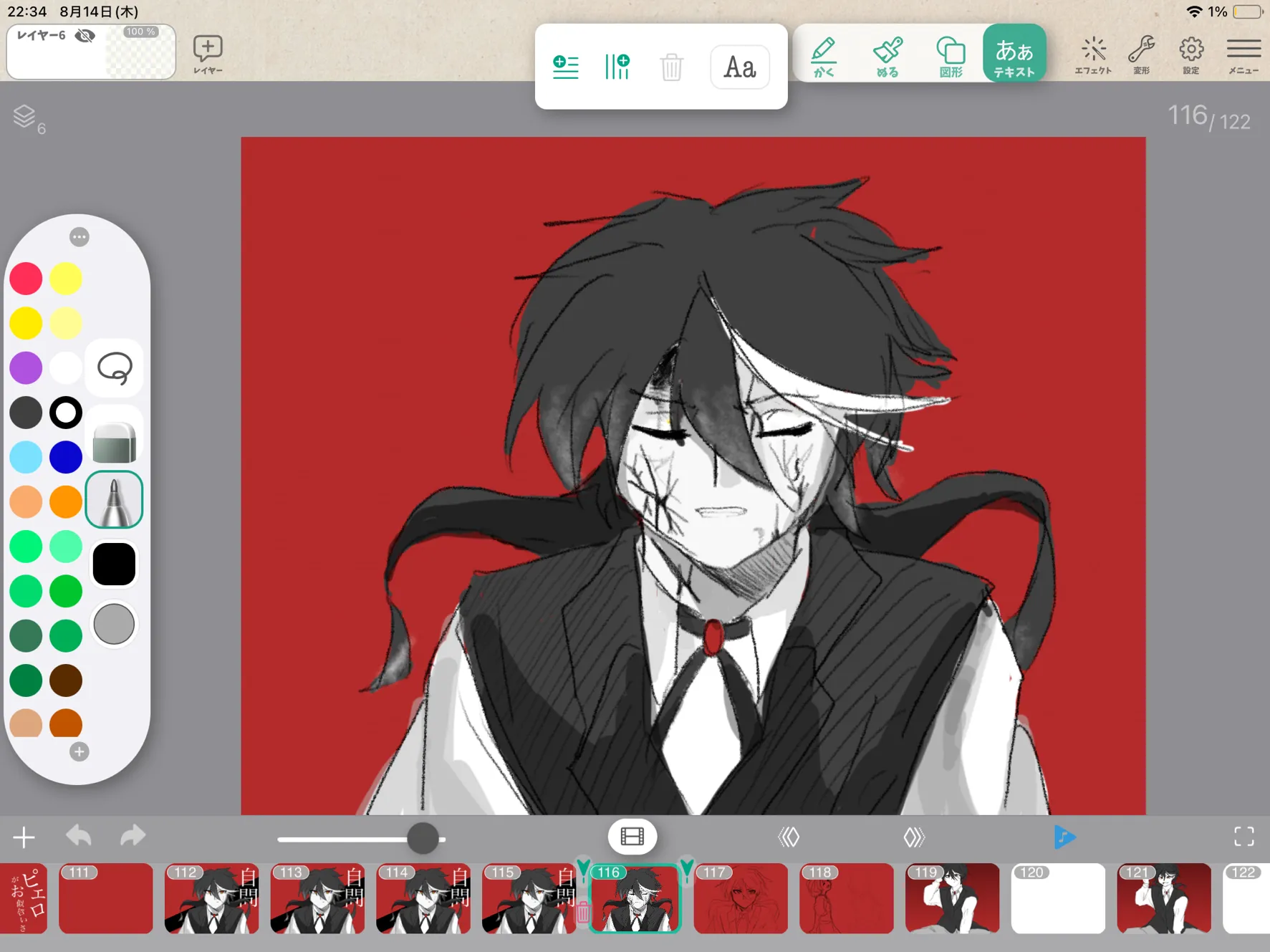The width and height of the screenshot is (1270, 952).
Task: Open the Aa font picker
Action: tap(740, 67)
